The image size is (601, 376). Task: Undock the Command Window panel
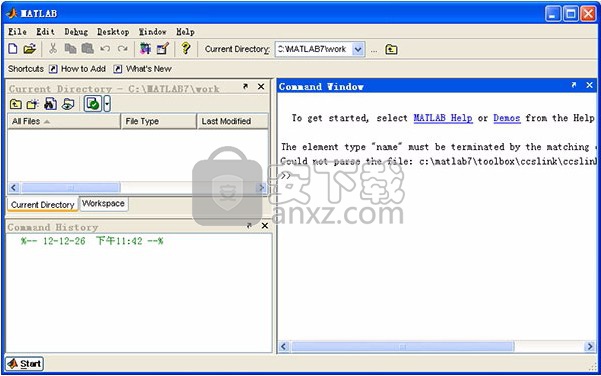click(574, 85)
